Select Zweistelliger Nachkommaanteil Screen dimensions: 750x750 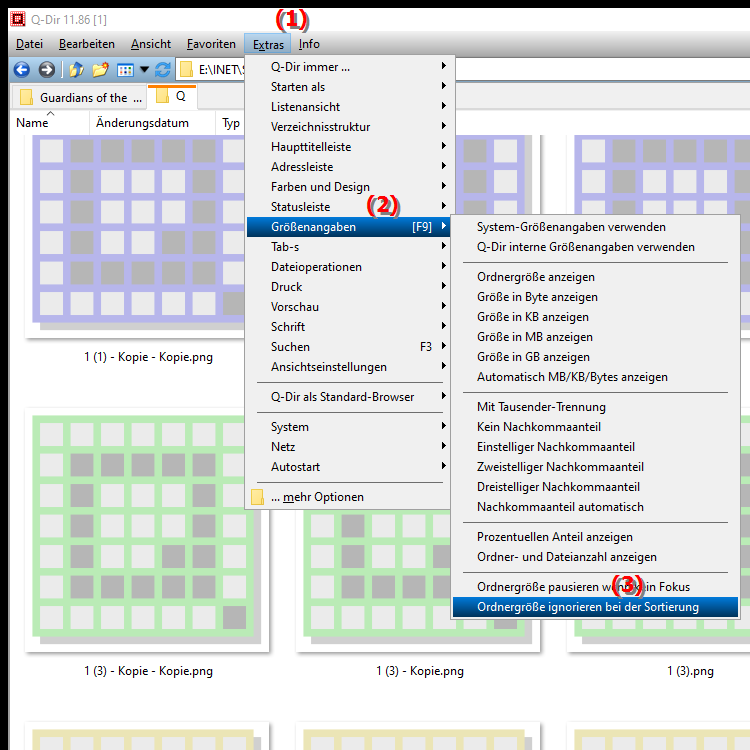(x=596, y=467)
